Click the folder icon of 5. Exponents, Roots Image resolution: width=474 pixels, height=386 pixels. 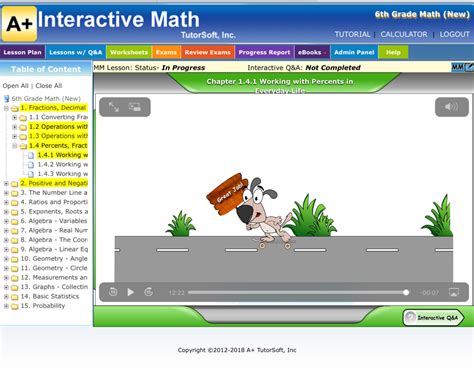click(14, 212)
